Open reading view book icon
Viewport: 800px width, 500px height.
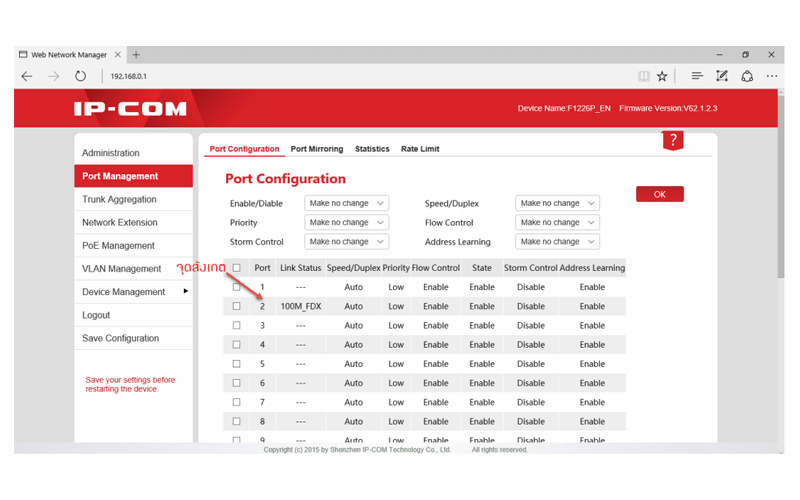pos(643,77)
